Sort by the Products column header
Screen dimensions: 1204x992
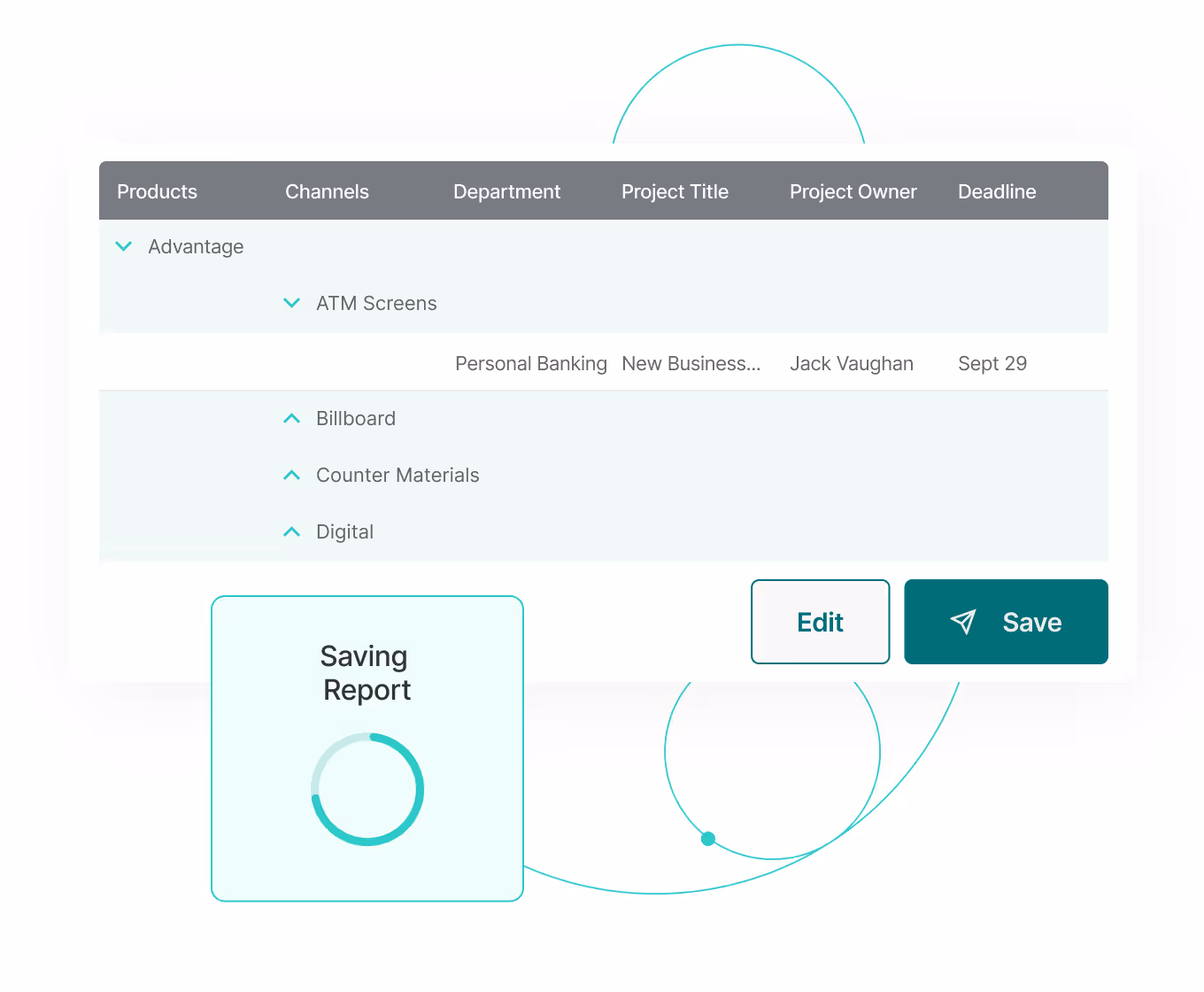point(157,191)
